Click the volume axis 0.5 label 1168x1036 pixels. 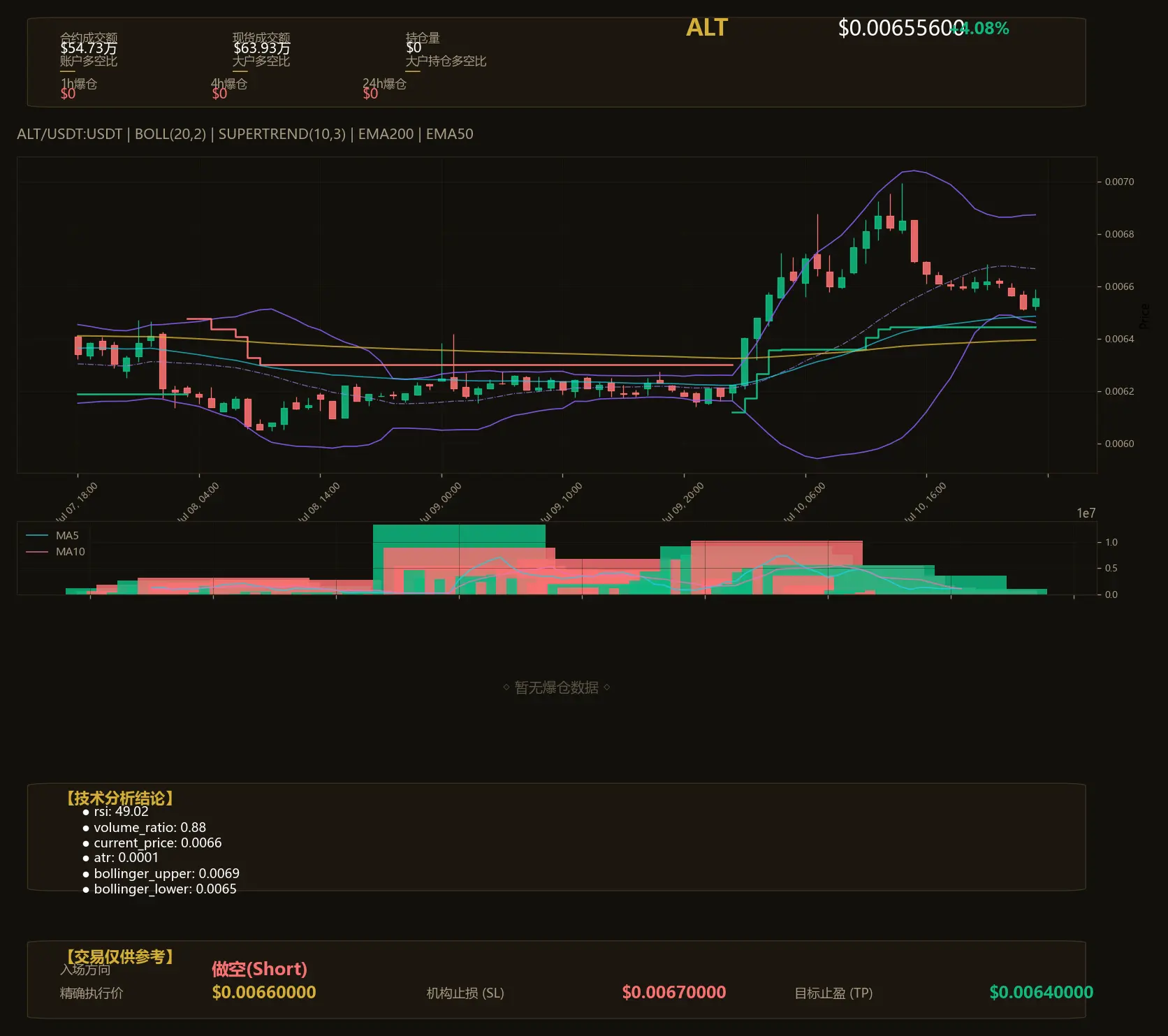(1111, 568)
